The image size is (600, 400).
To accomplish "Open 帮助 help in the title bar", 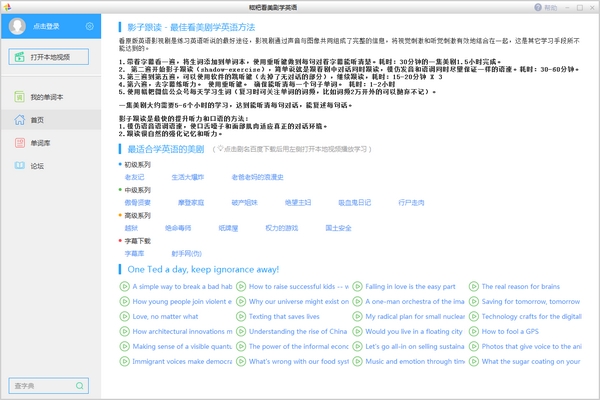I will 546,7.
